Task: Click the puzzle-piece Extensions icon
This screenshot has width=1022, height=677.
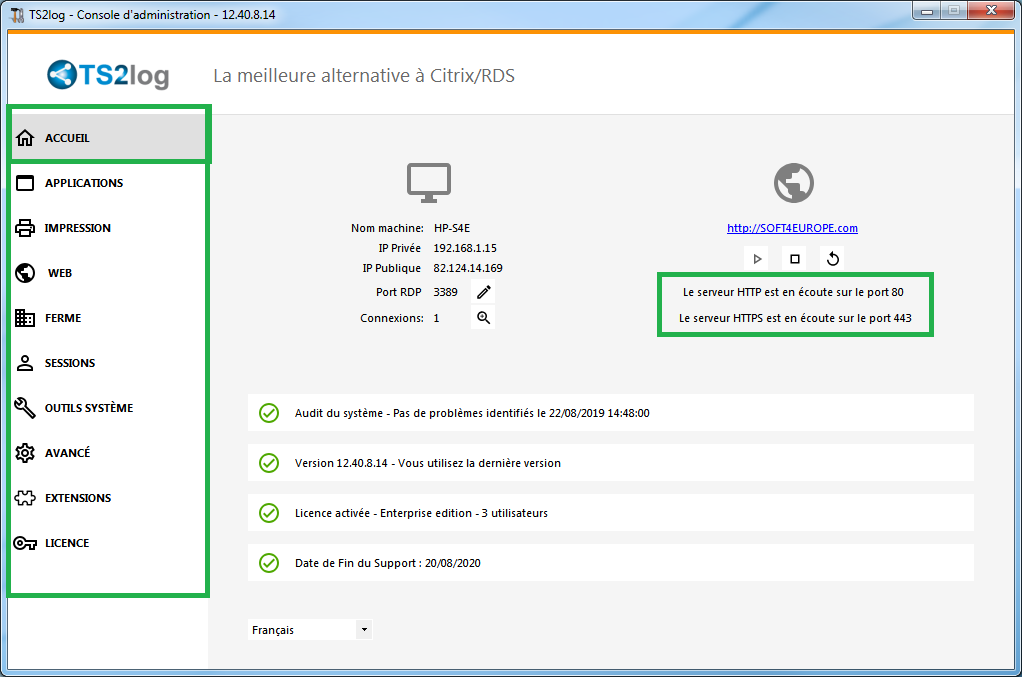Action: 25,498
